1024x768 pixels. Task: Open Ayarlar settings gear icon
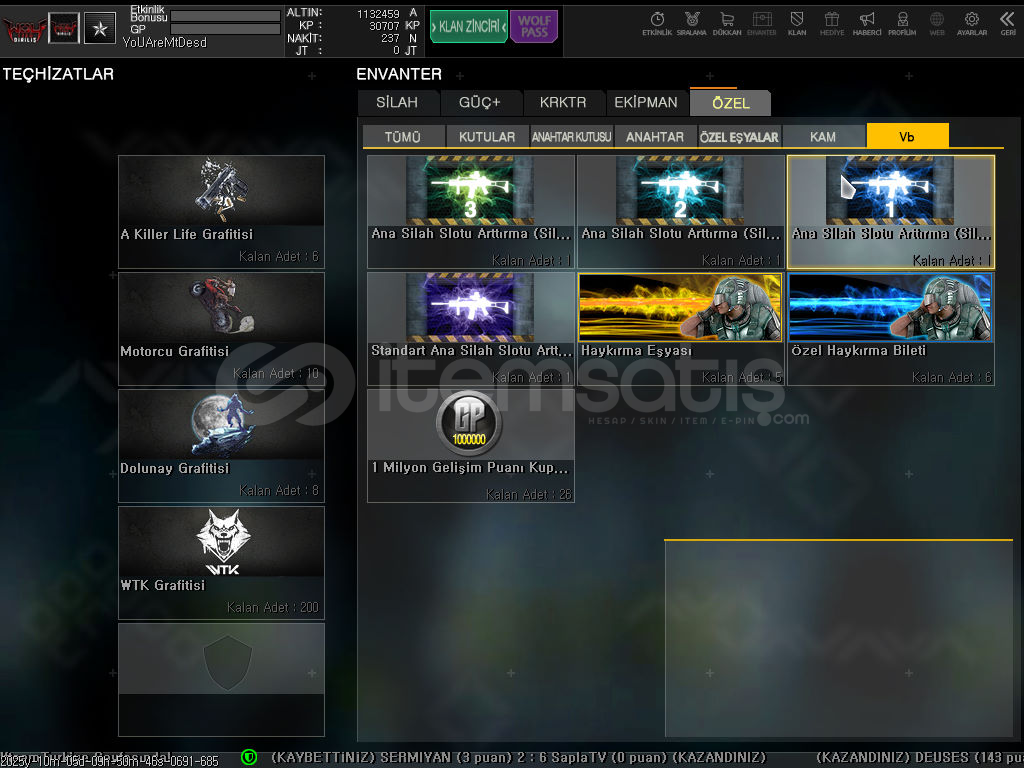[971, 23]
